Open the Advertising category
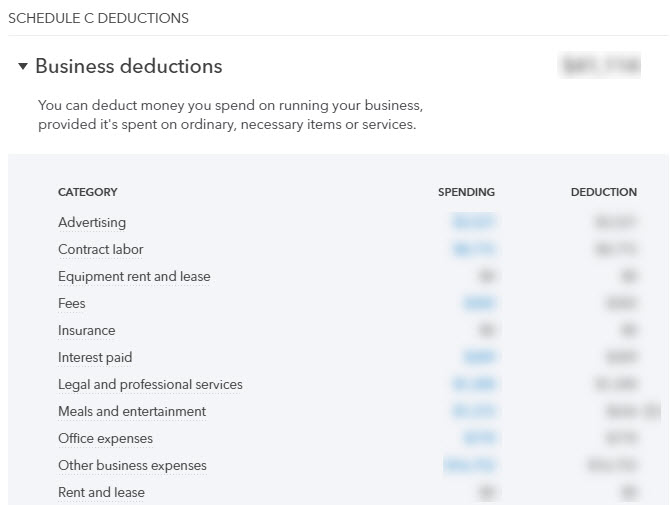This screenshot has height=505, width=670. pyautogui.click(x=92, y=223)
